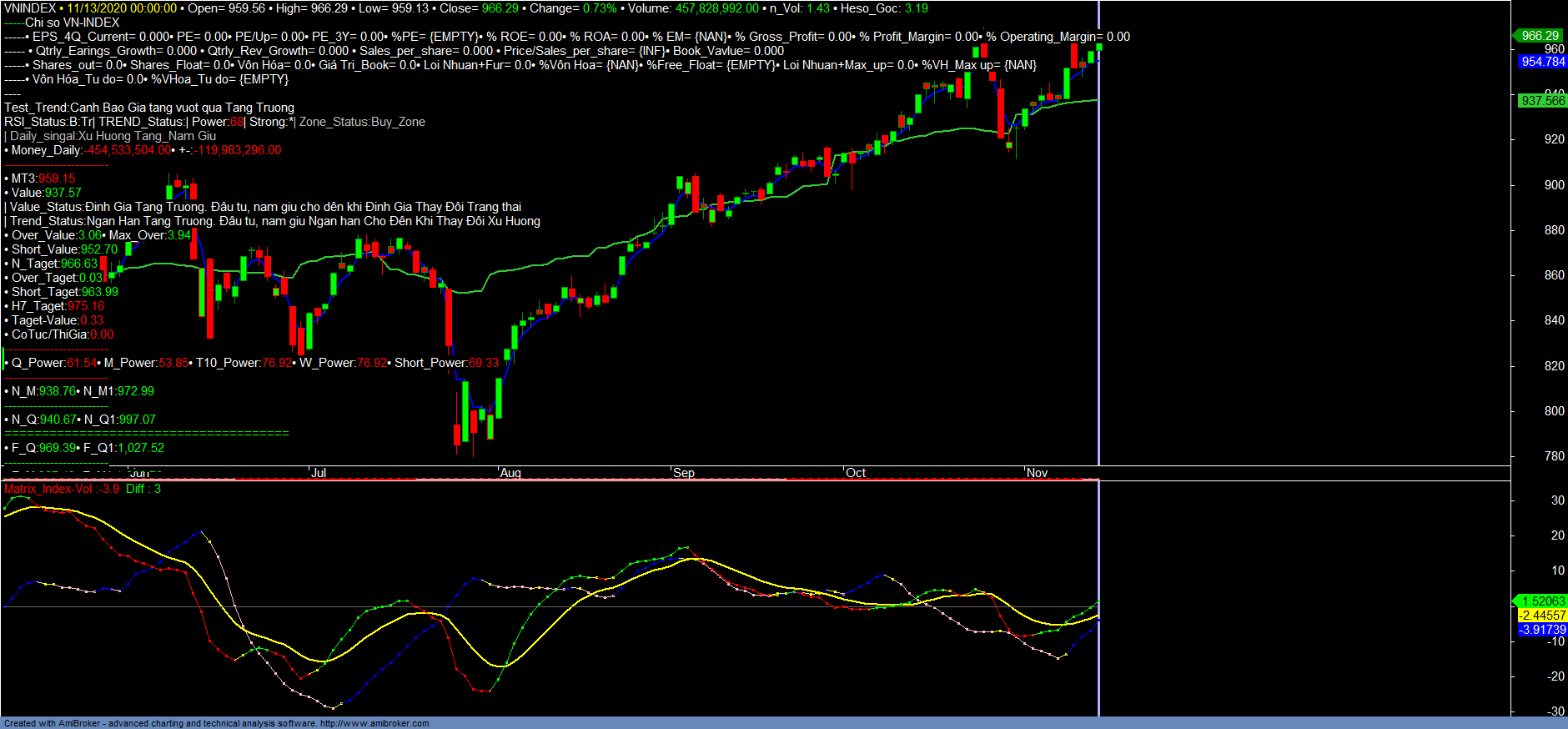Screen dimensions: 1568x729
Task: Click the Sep month marker
Action: 684,473
